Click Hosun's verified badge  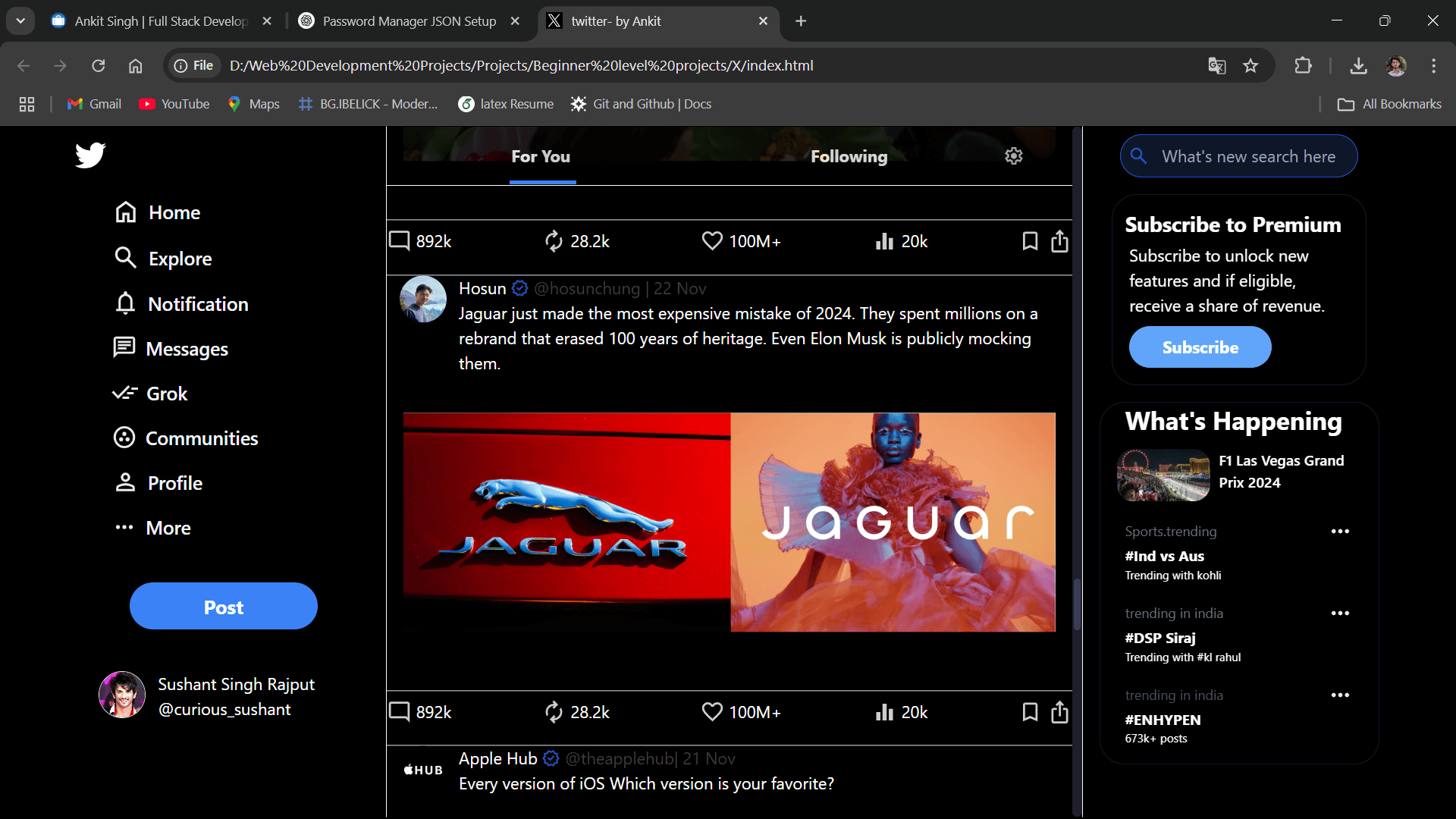(519, 288)
